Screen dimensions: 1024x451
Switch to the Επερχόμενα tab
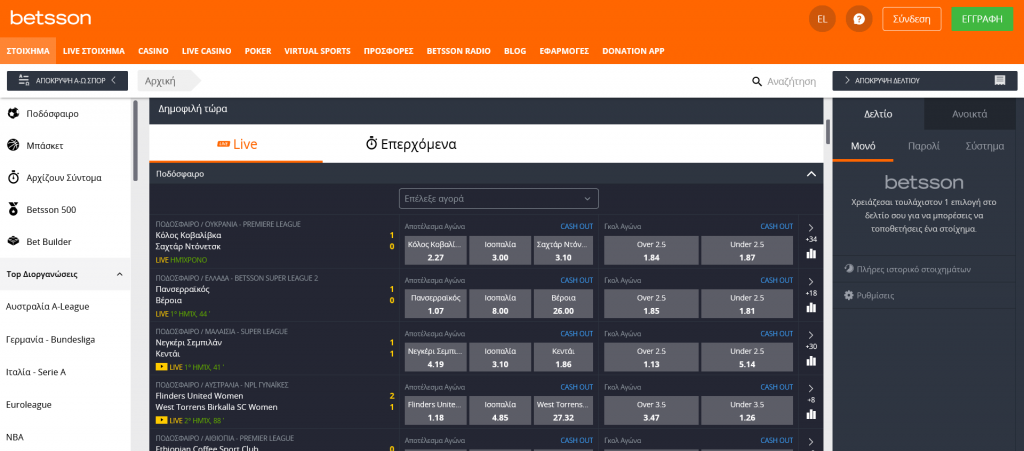[x=411, y=144]
